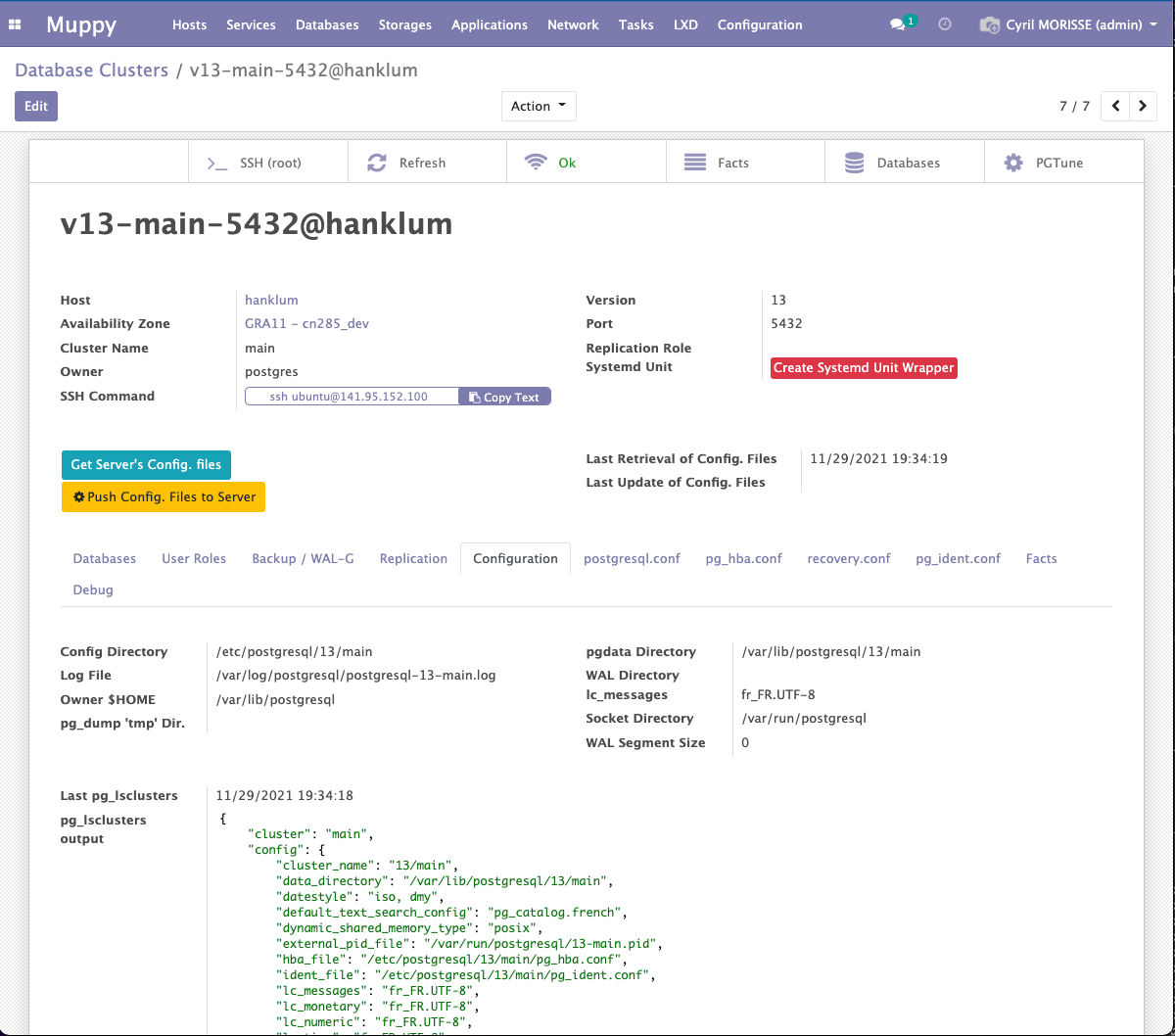Switch to the Replication tab
This screenshot has width=1175, height=1036.
click(x=413, y=558)
